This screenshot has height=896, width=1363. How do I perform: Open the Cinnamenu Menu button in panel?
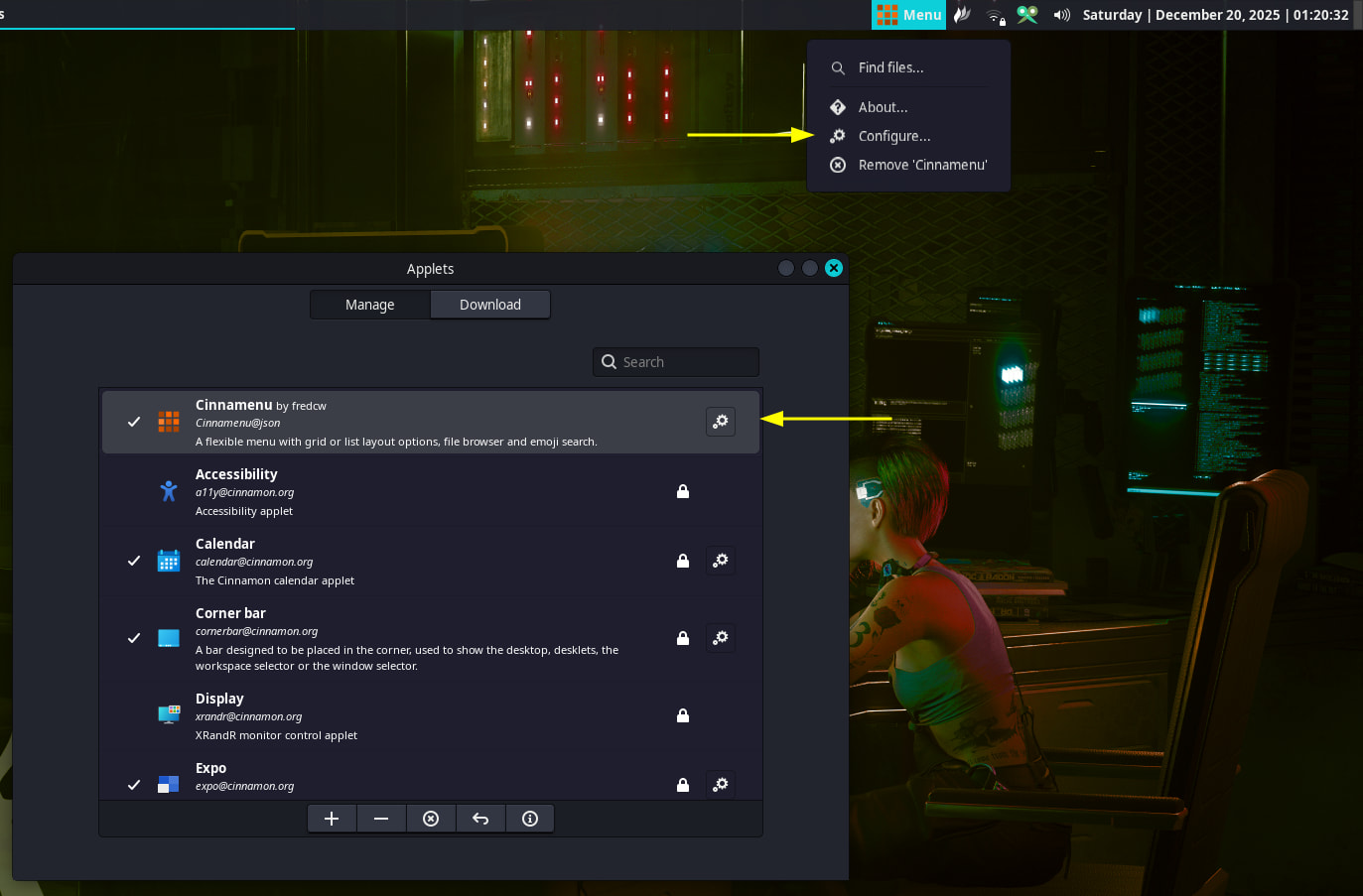pos(908,15)
